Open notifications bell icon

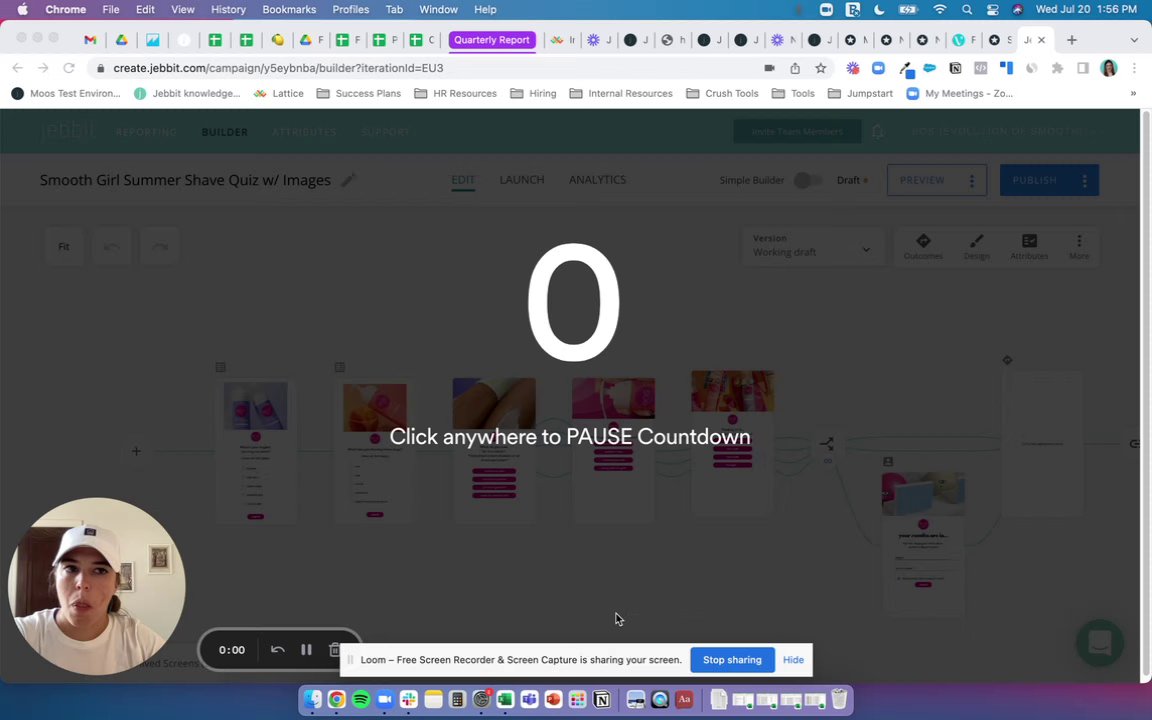coord(877,132)
